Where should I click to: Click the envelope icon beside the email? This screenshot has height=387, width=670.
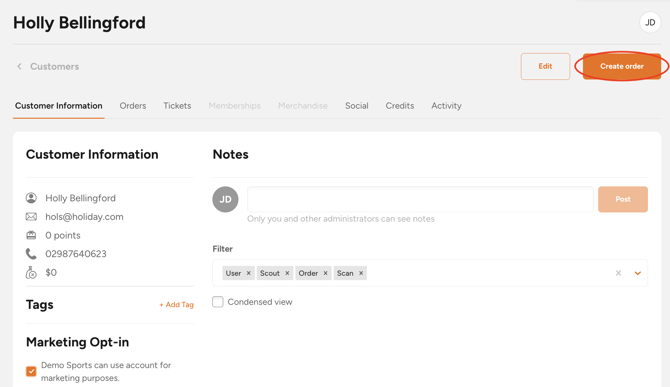31,217
